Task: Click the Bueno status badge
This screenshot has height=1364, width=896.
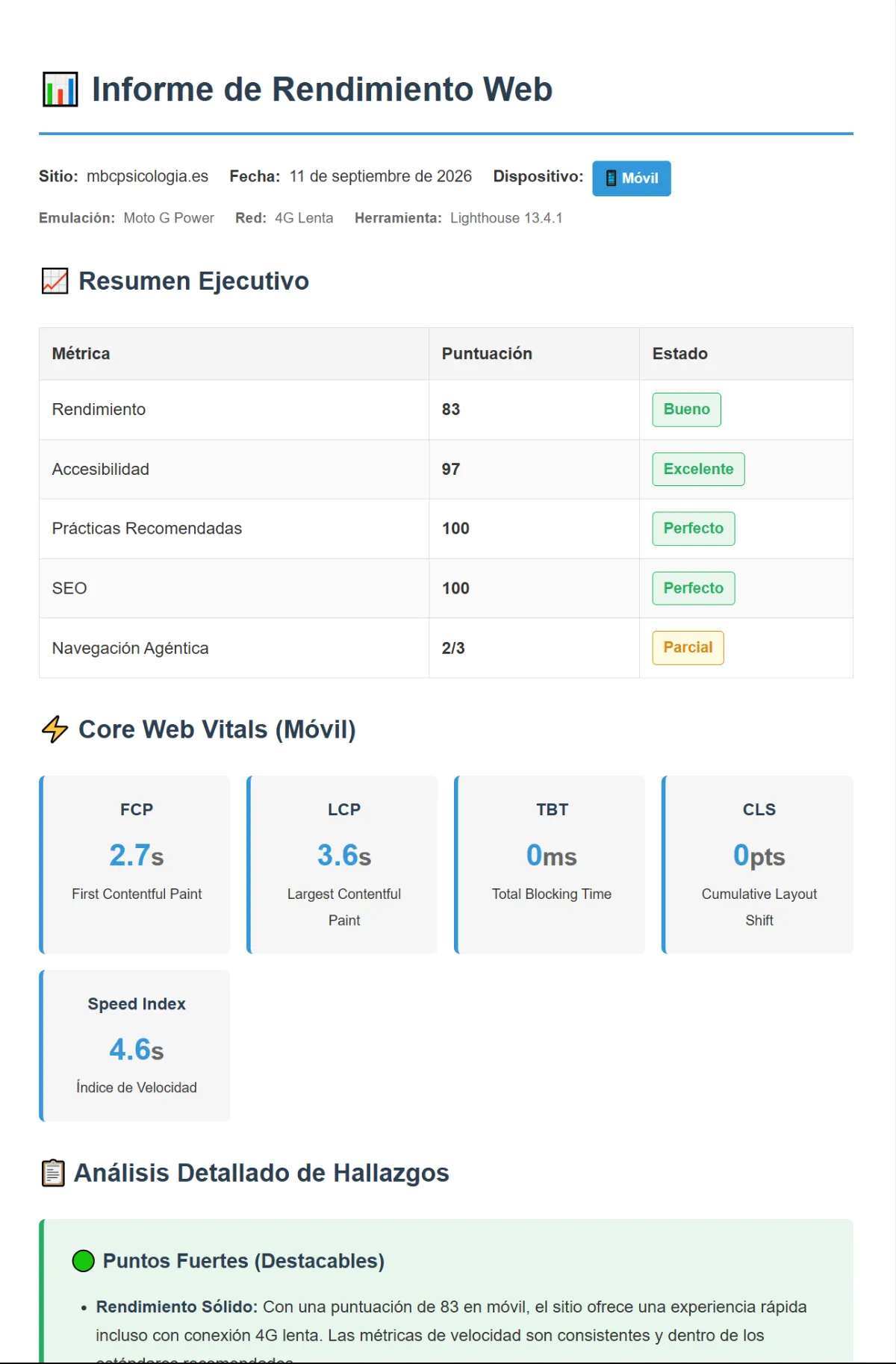Action: [x=687, y=410]
